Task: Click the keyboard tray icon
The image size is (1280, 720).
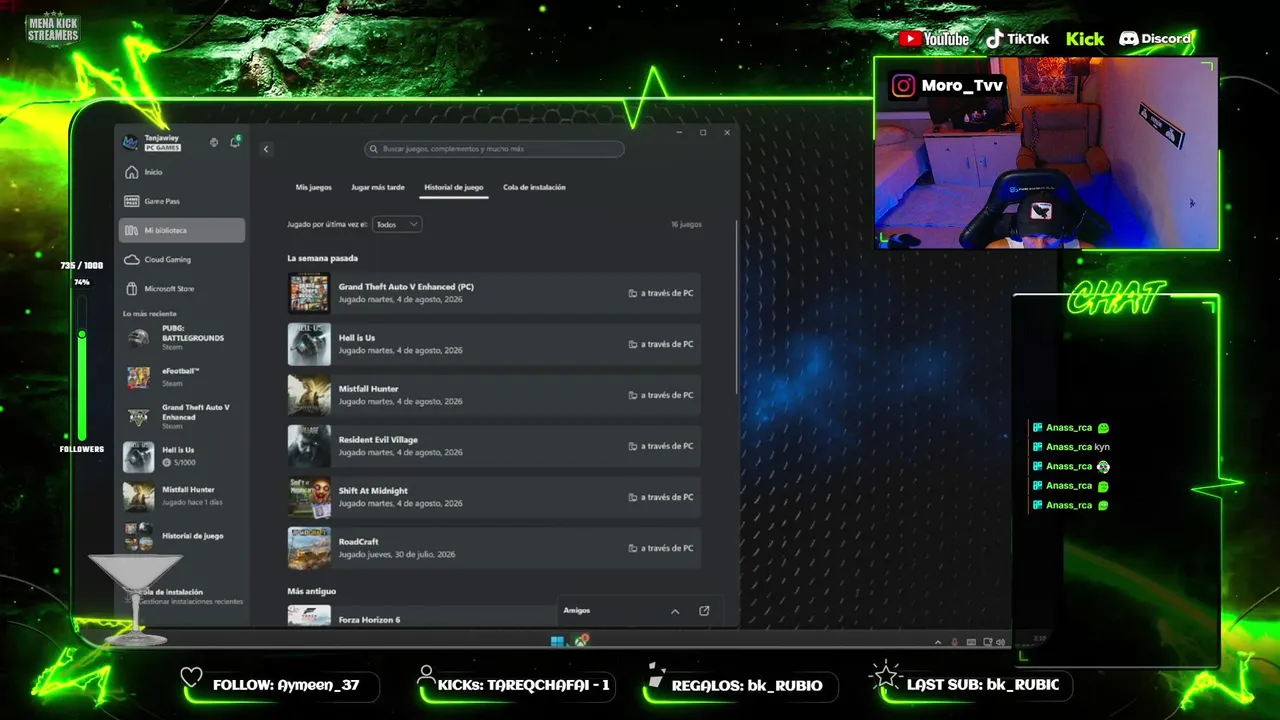Action: coord(970,642)
